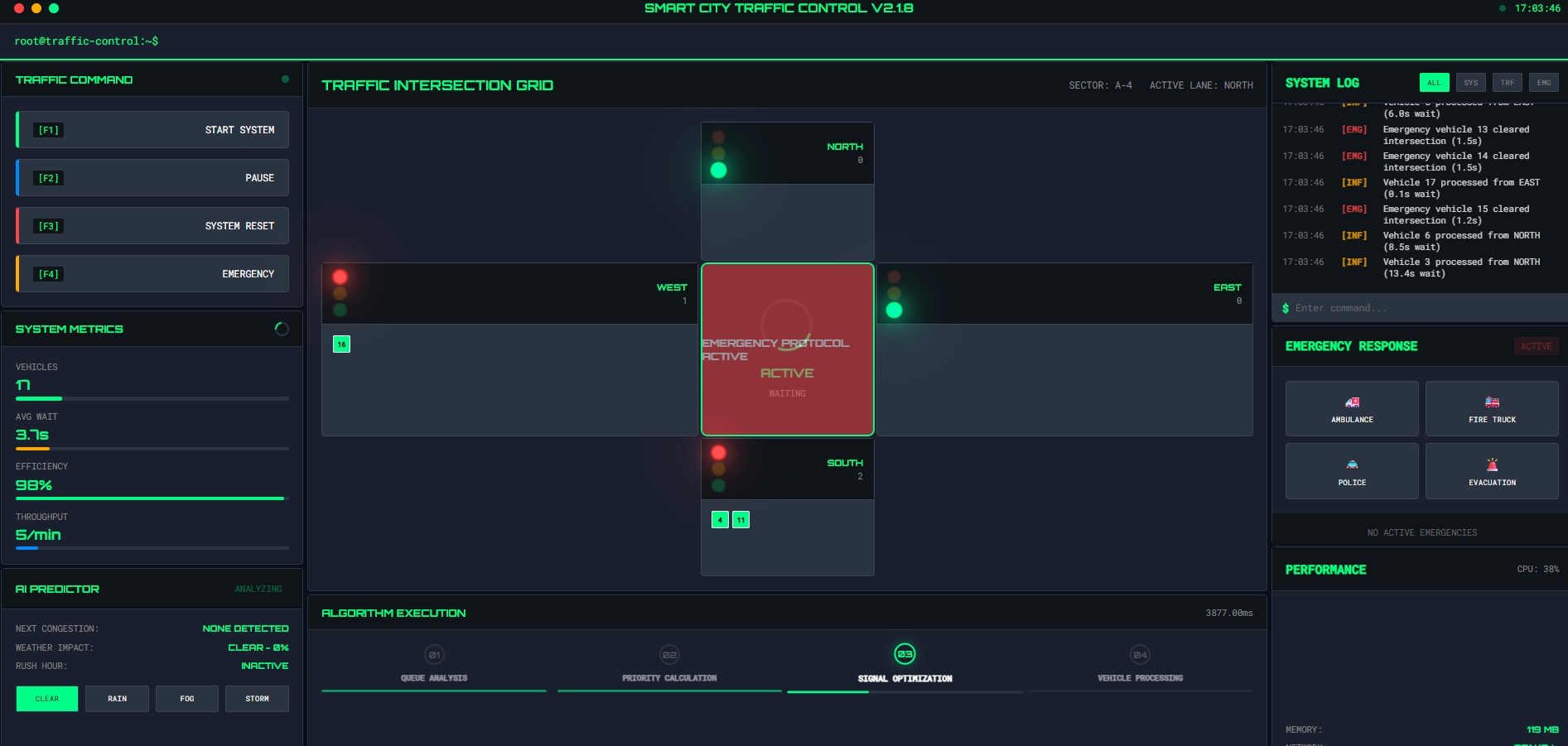Click the evacuation siren icon
Screen dimensions: 1568x746
click(x=1492, y=464)
